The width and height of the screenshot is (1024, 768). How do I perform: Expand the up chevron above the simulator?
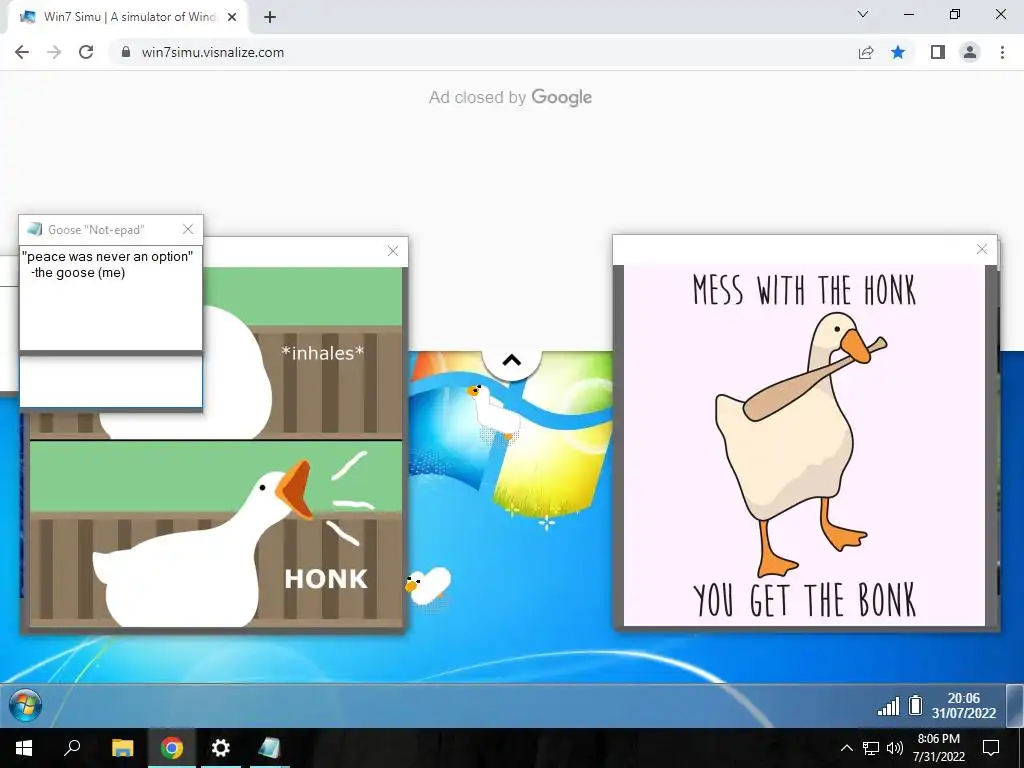pos(512,360)
